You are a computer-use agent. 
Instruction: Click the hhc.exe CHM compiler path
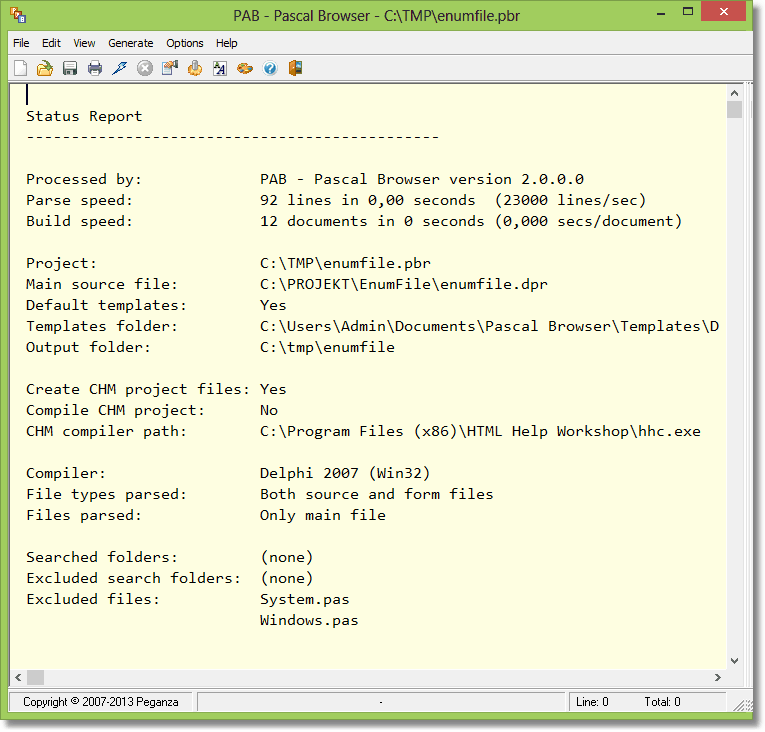pos(480,431)
